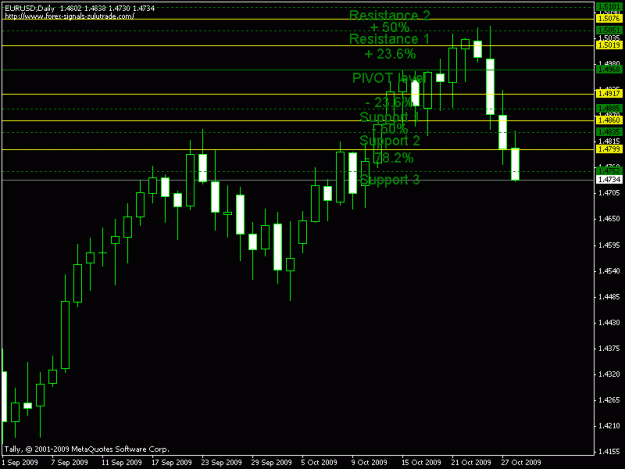Select the '- 23.6%' level label

pyautogui.click(x=389, y=102)
